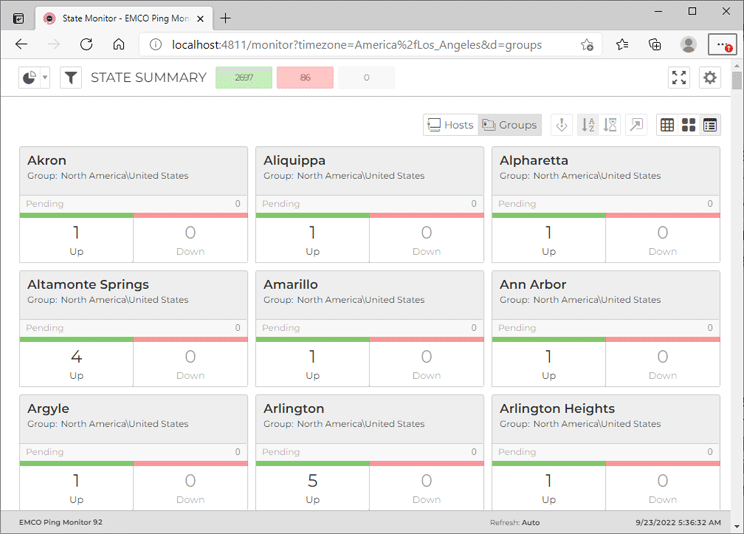Open the browser's three-dot settings menu
744x534 pixels.
721,45
